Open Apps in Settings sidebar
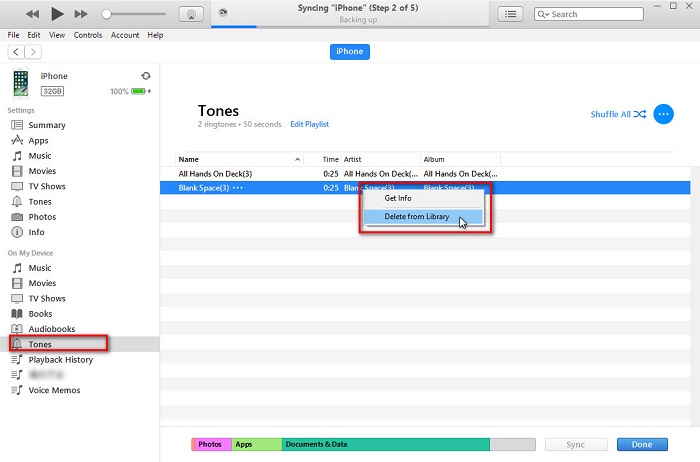Viewport: 700px width, 462px height. (38, 141)
